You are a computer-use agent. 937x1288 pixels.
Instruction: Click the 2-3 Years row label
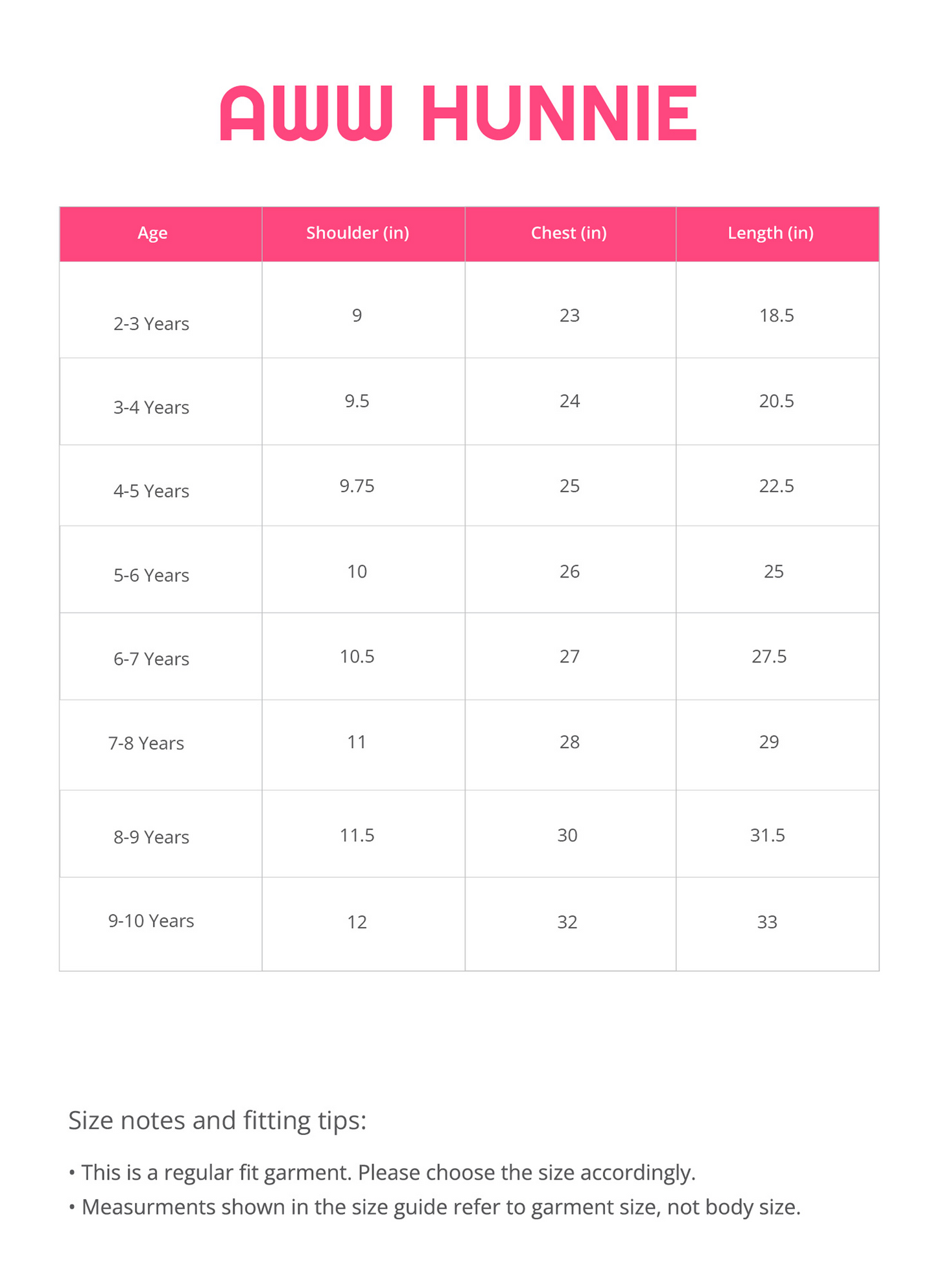[x=151, y=323]
